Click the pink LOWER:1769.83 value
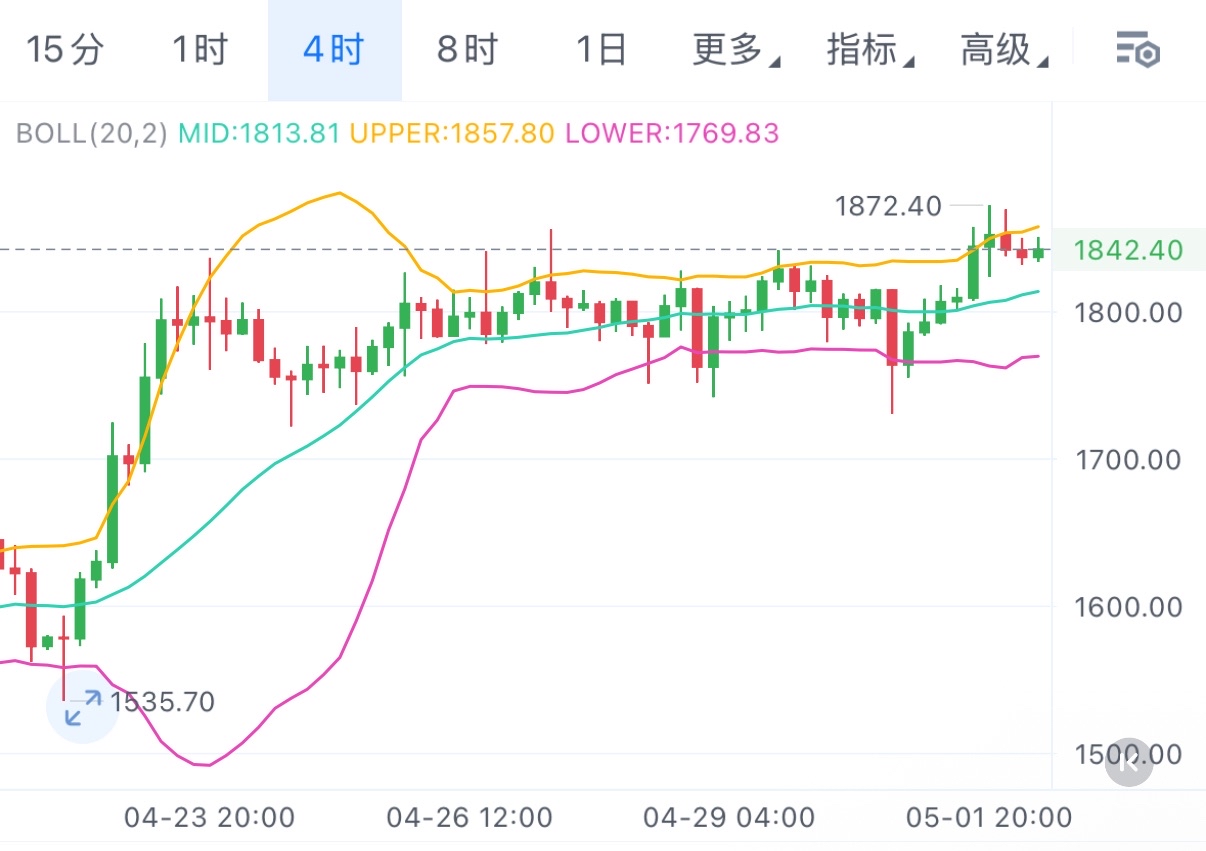 coord(671,133)
